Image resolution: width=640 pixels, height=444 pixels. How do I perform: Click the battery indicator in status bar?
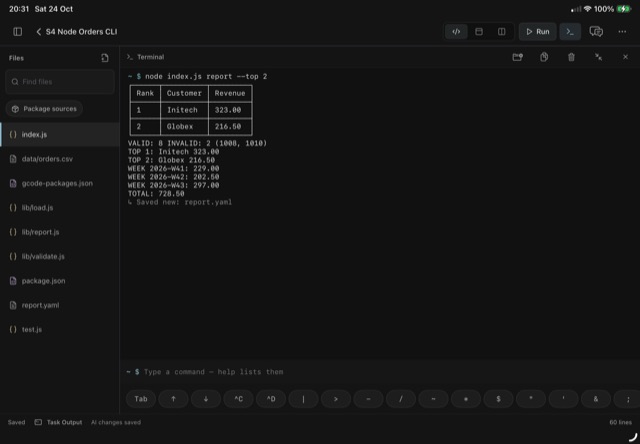point(624,9)
